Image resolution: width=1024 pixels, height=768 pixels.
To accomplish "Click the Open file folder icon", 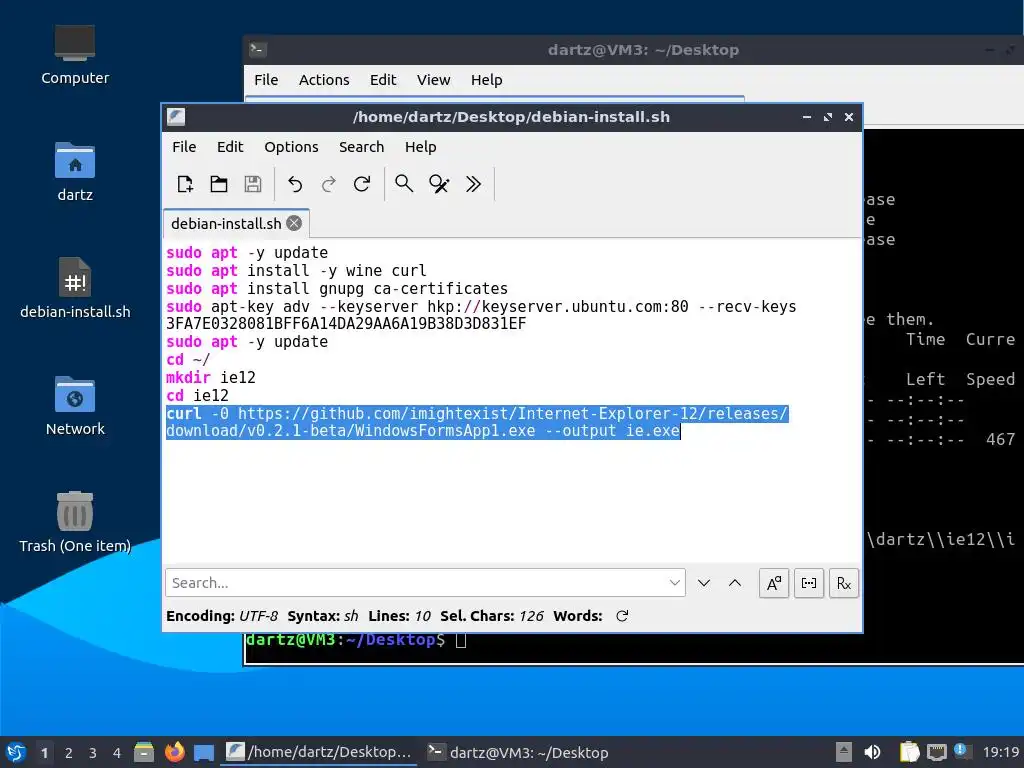I will pyautogui.click(x=219, y=184).
